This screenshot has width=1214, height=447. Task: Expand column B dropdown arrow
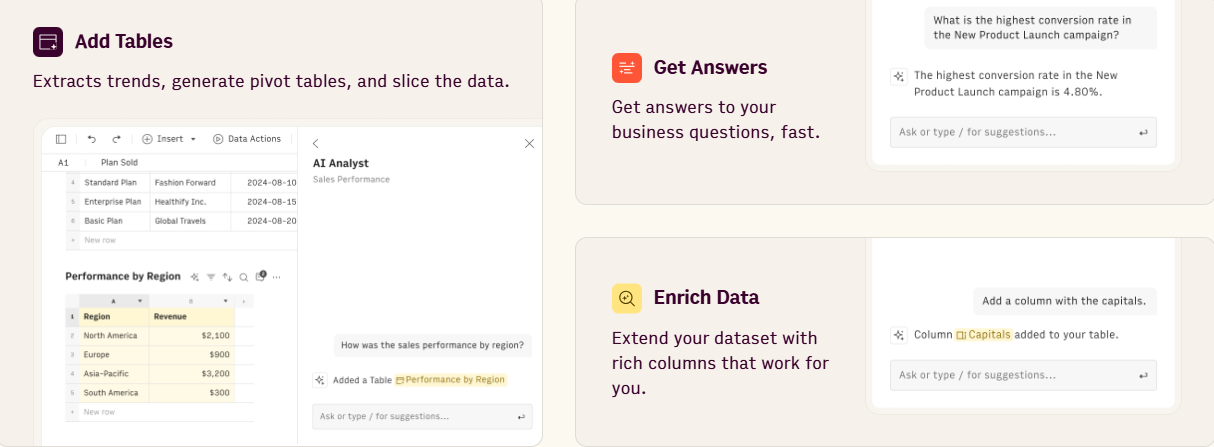click(226, 301)
